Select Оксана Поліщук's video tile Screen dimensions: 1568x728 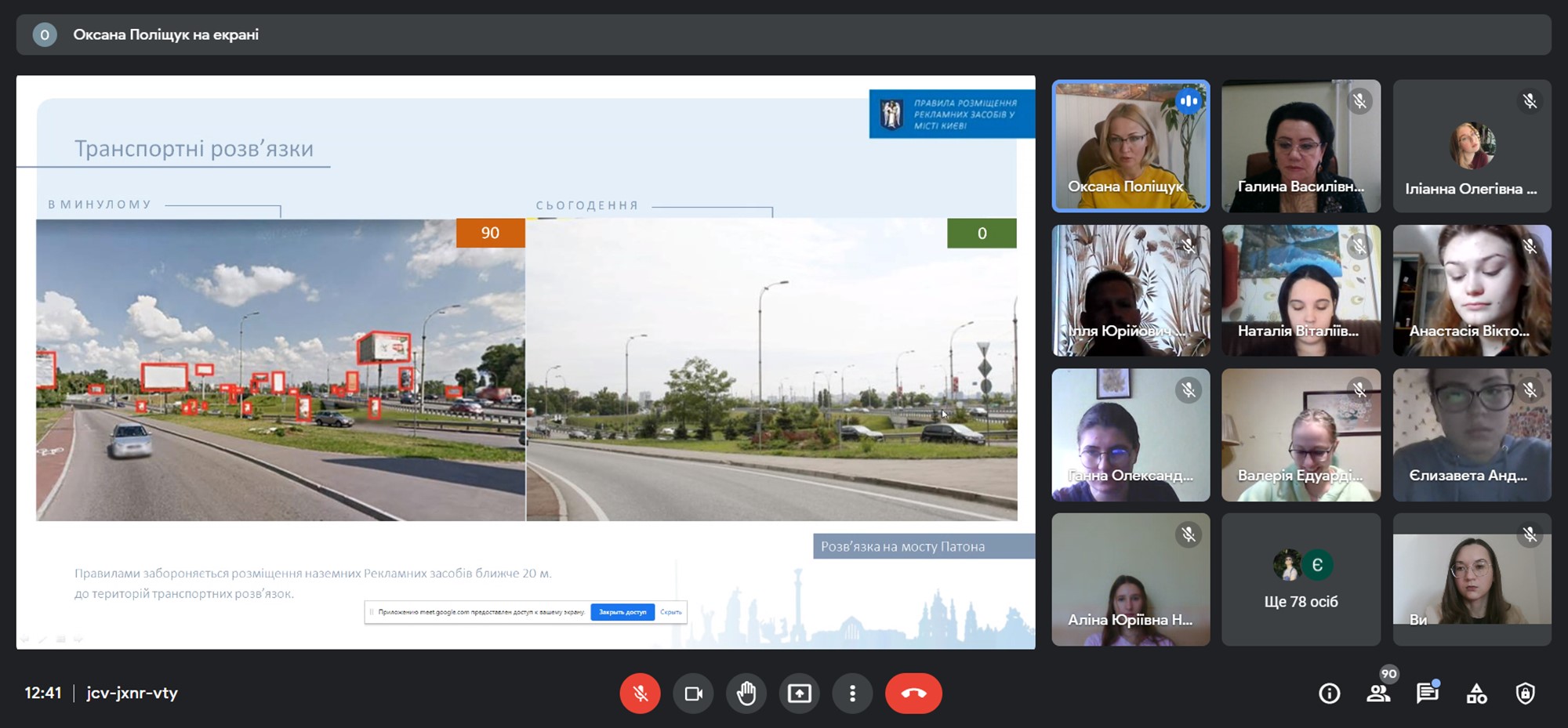click(1131, 146)
